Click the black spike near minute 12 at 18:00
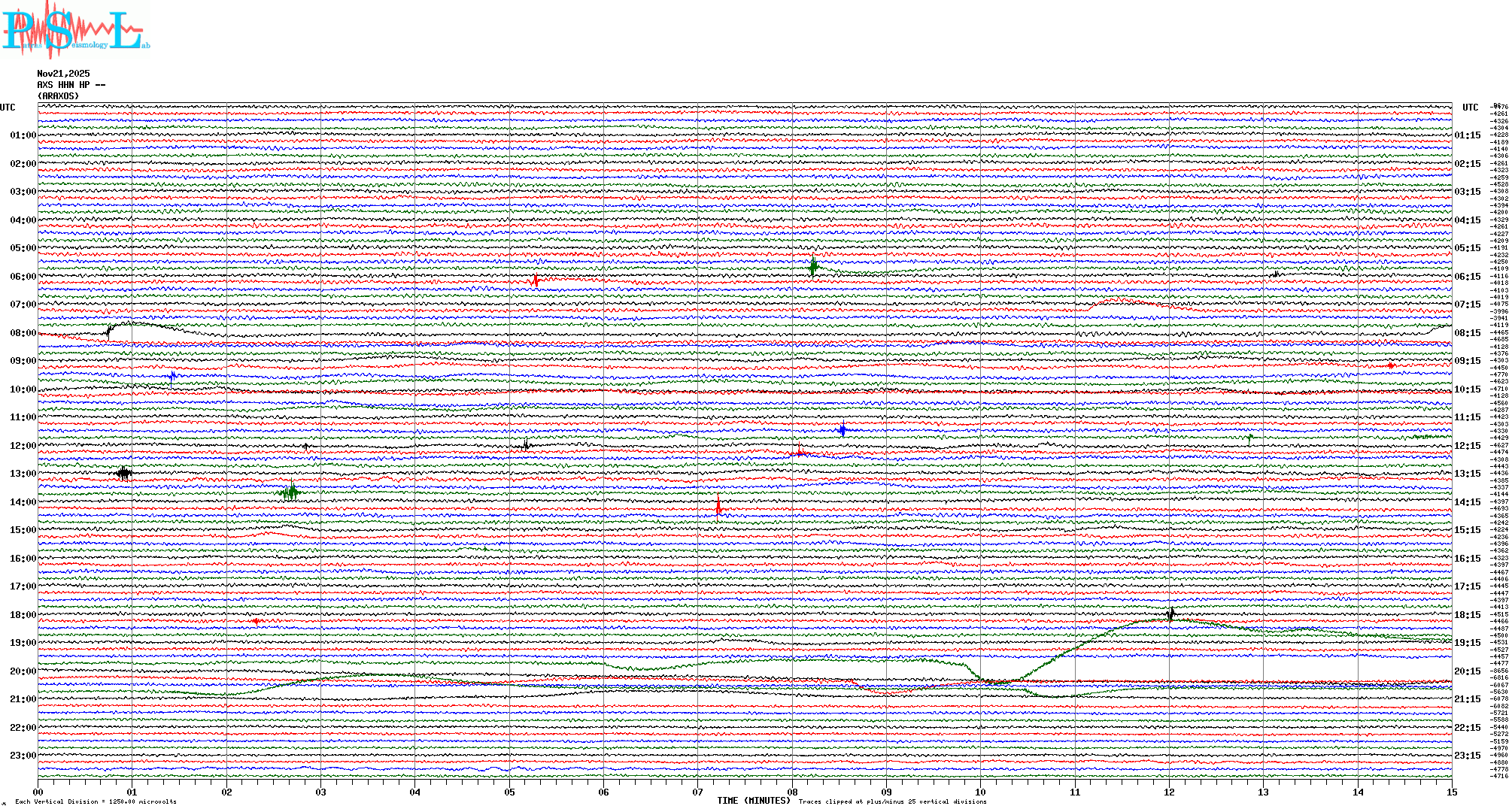Image resolution: width=1512 pixels, height=812 pixels. (x=1170, y=614)
